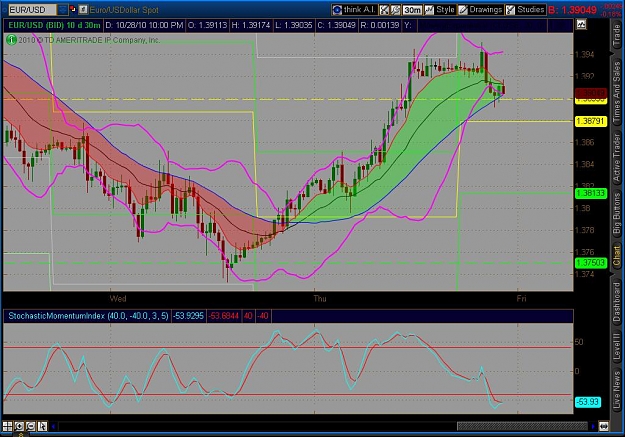Image resolution: width=625 pixels, height=437 pixels.
Task: Click the right scroll arrow of time scrollbar
Action: click(x=593, y=426)
